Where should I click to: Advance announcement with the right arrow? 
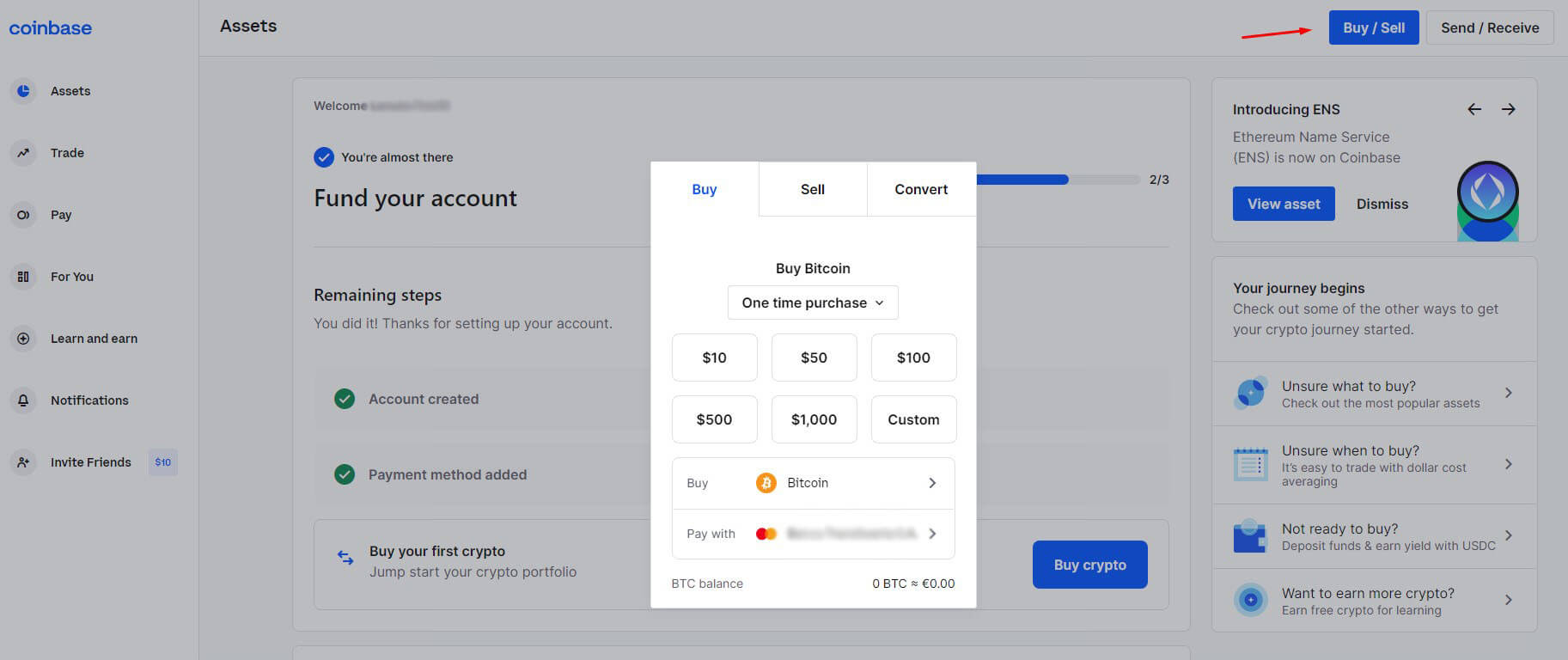1508,109
